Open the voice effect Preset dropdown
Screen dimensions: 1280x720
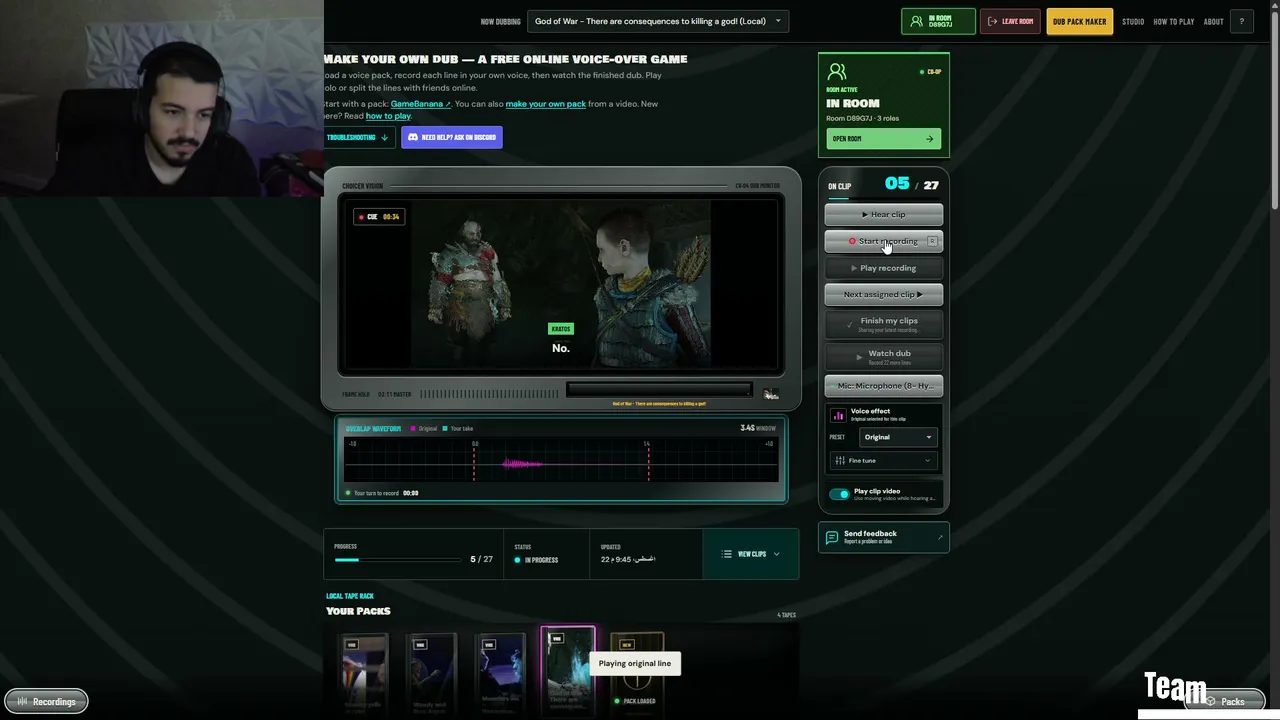(898, 437)
